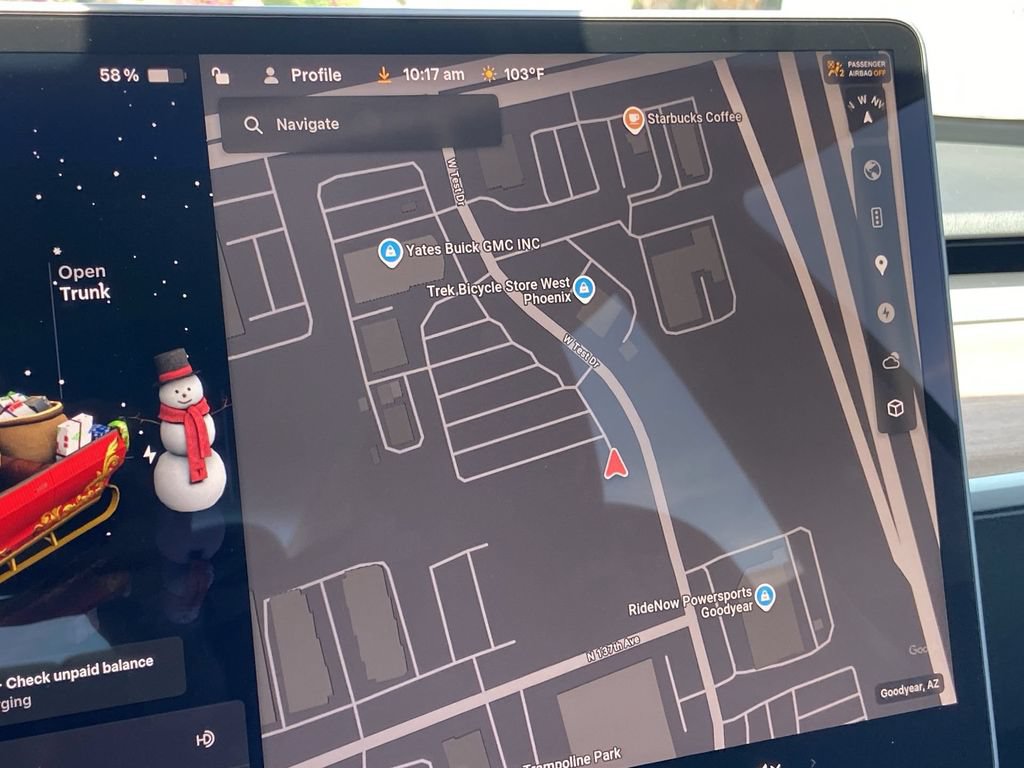Tap the software download arrow icon
The width and height of the screenshot is (1024, 768).
click(384, 75)
